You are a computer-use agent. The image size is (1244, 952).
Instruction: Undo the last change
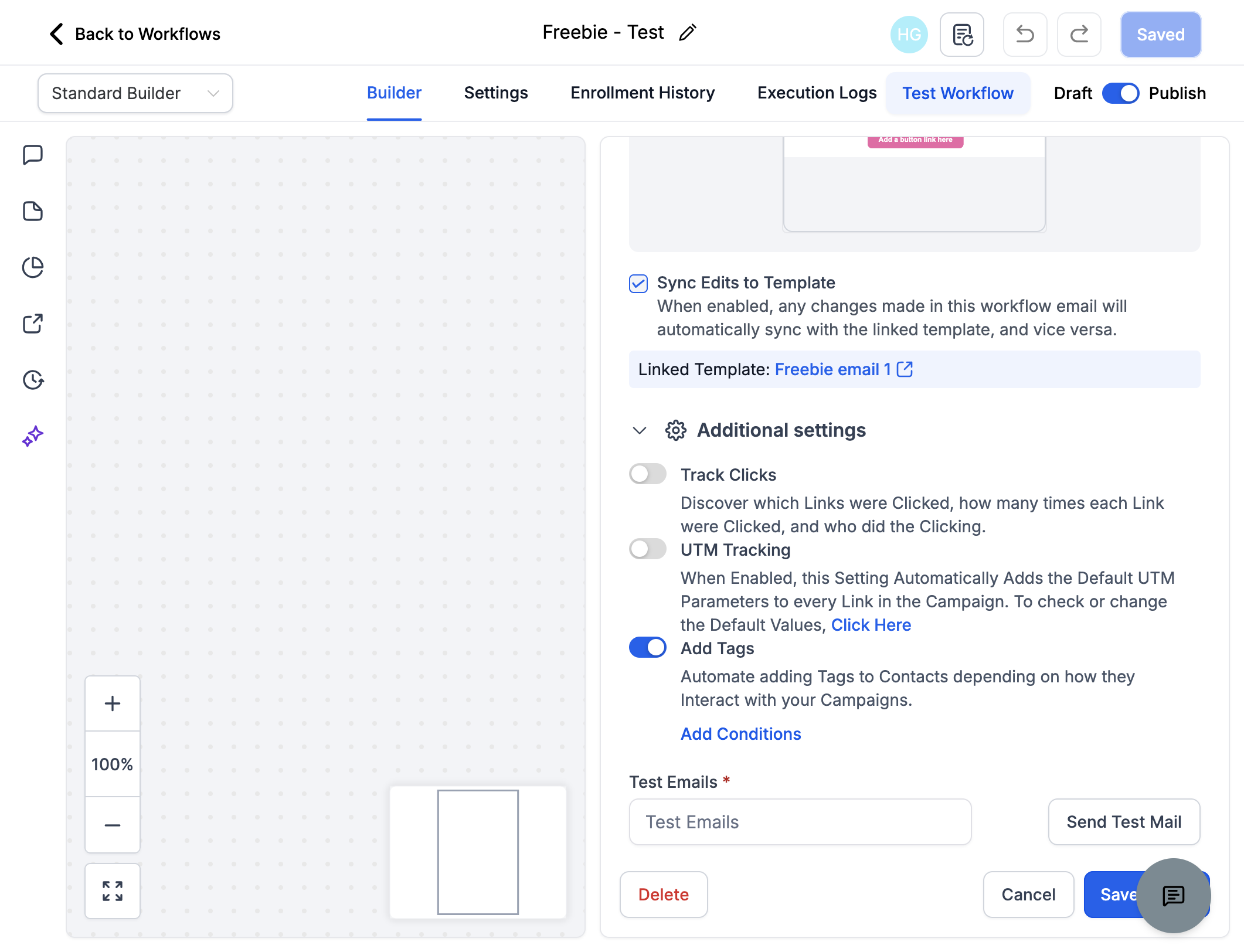coord(1025,35)
